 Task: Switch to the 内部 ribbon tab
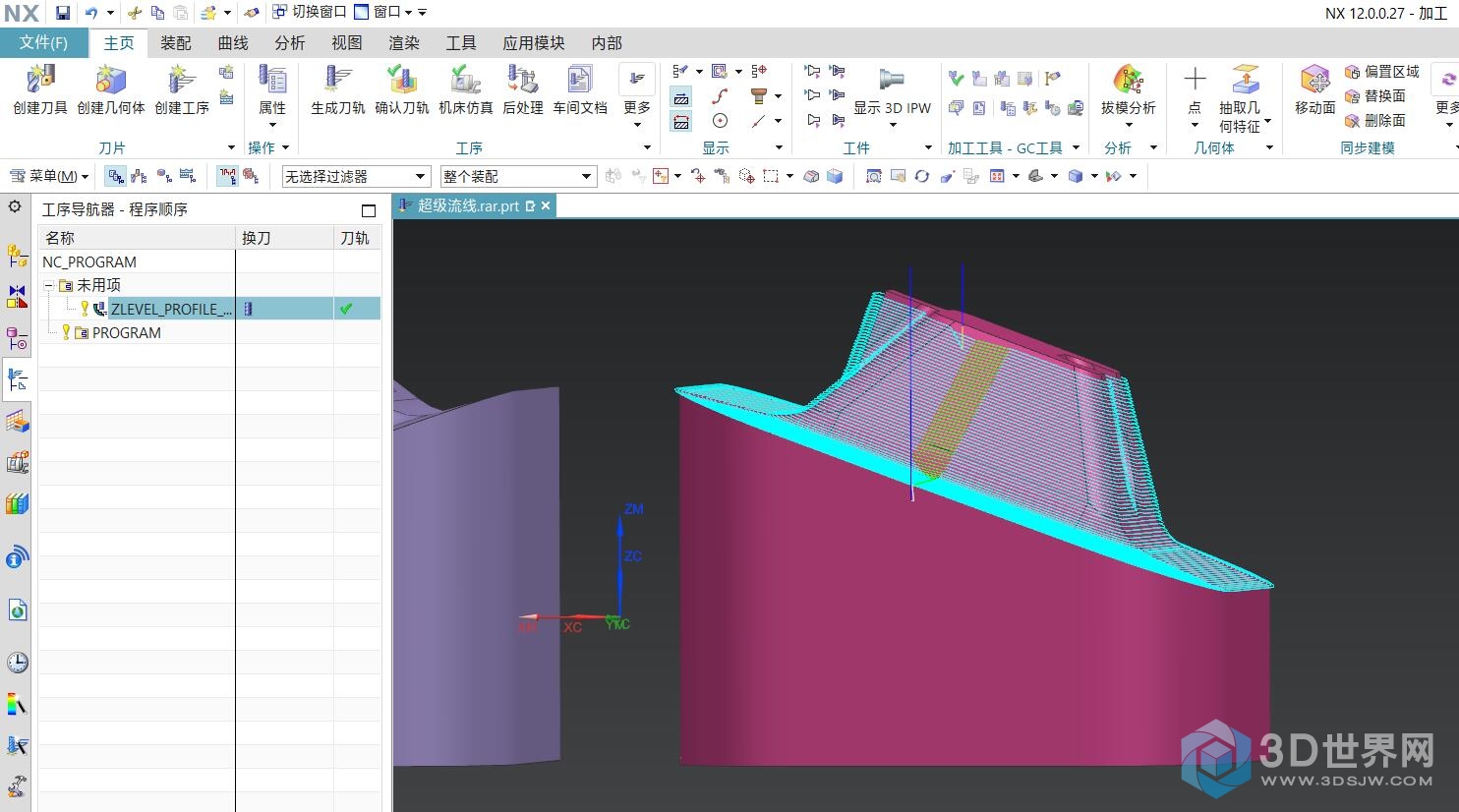point(607,43)
